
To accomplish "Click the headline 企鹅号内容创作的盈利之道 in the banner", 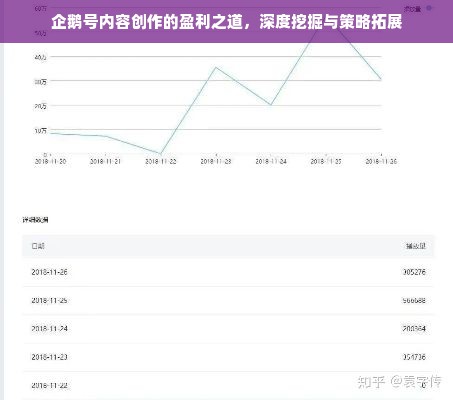I will (x=147, y=22).
